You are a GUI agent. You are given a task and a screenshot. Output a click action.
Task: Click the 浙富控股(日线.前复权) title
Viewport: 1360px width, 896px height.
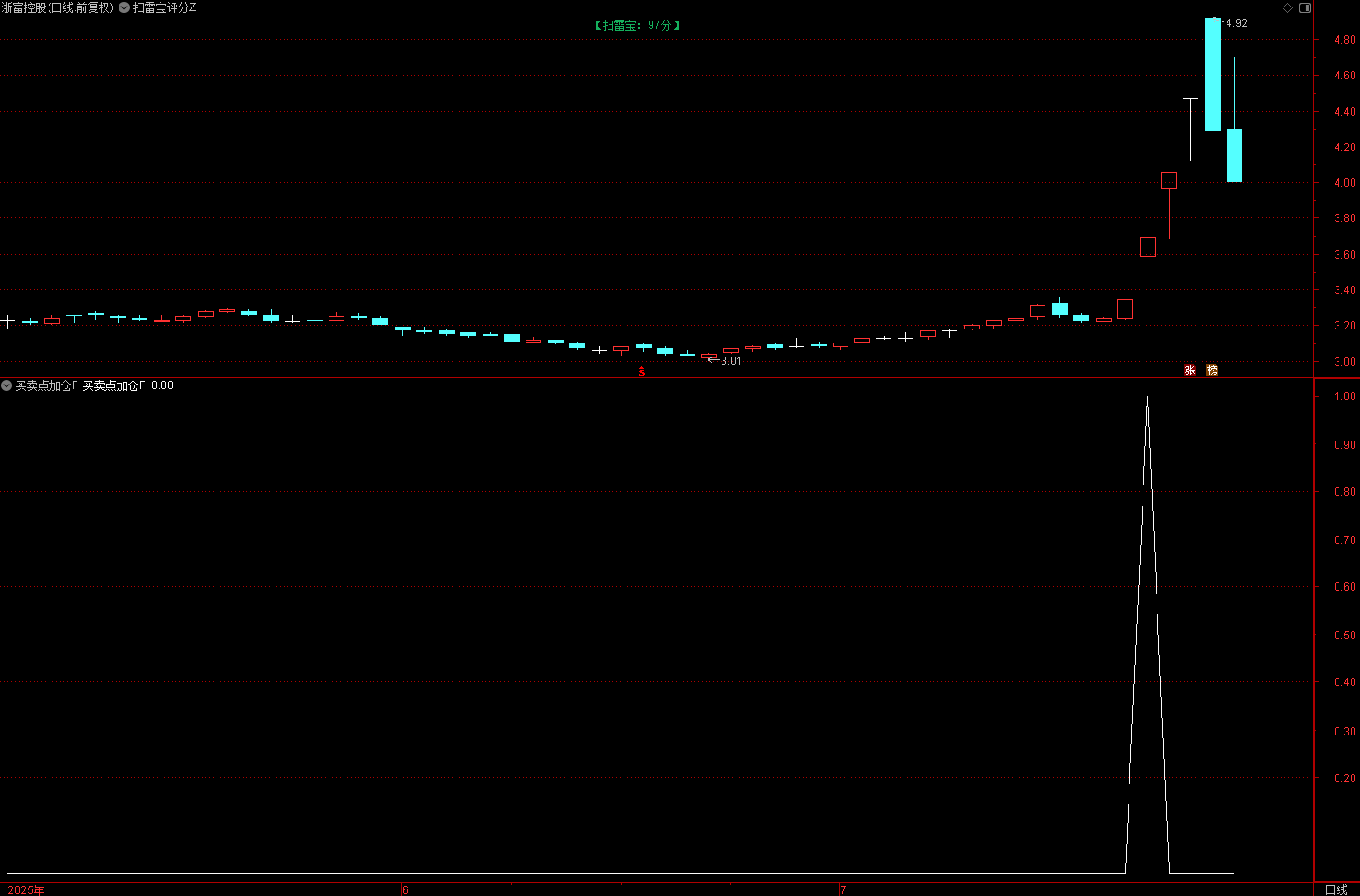tap(58, 7)
